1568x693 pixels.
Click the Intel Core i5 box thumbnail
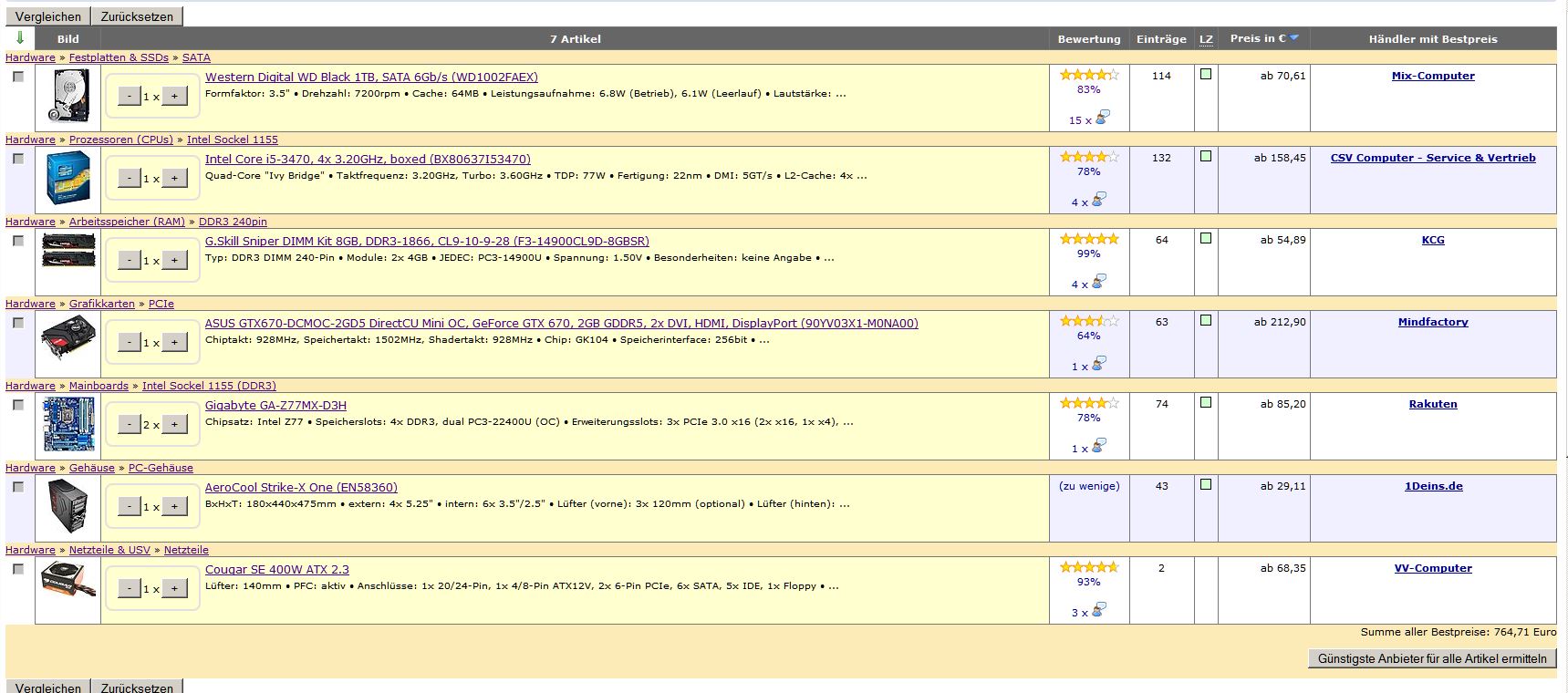click(x=68, y=178)
